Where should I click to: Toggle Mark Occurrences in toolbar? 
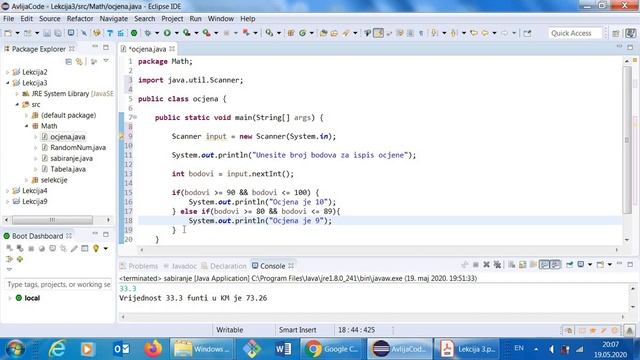[x=378, y=33]
